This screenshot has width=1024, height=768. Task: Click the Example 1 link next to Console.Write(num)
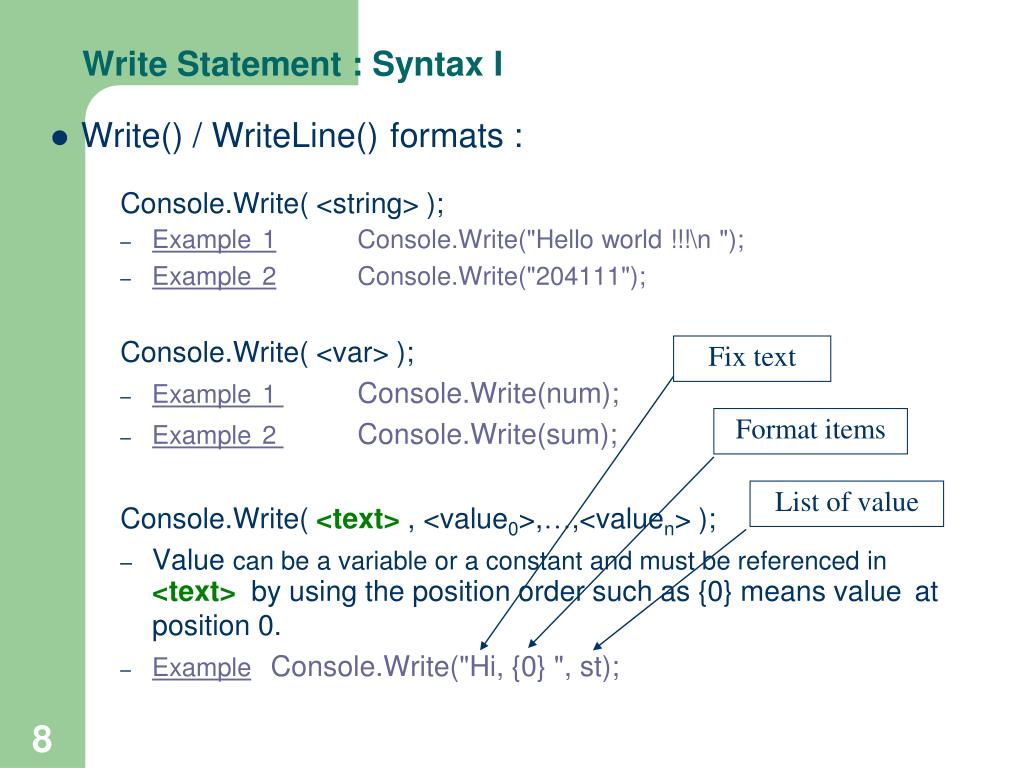pos(217,394)
